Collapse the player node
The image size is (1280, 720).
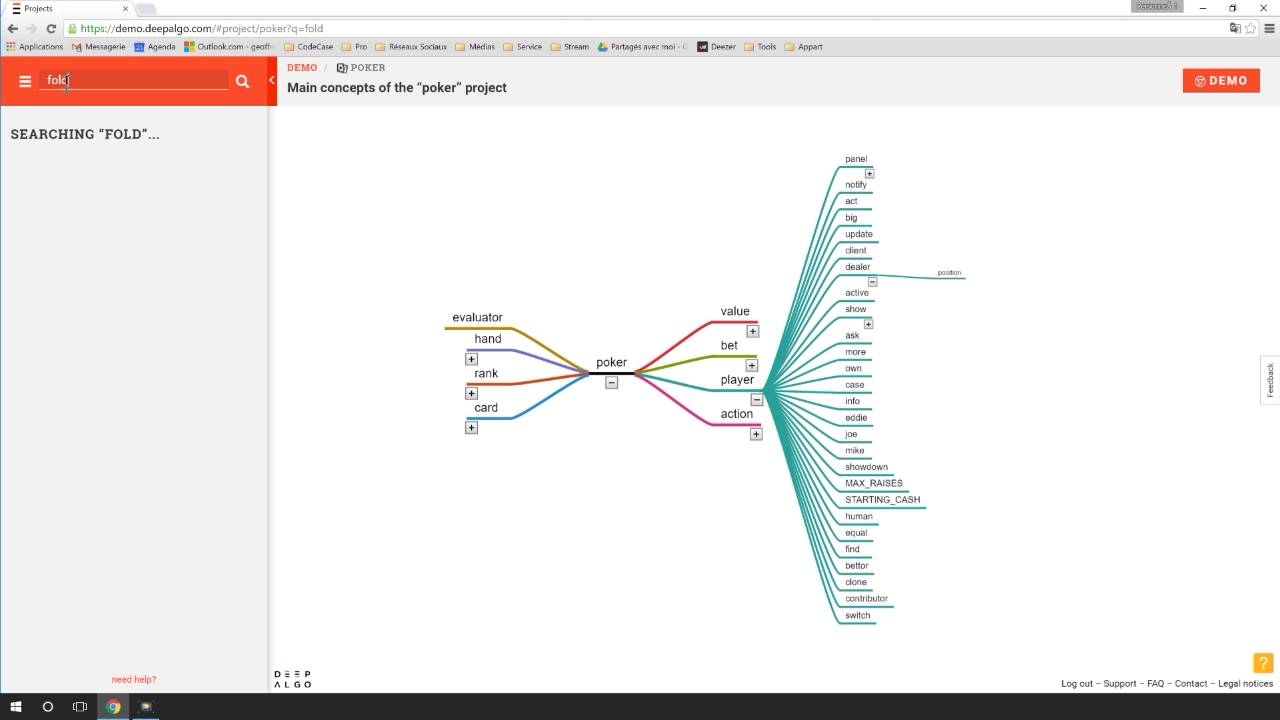coord(757,399)
